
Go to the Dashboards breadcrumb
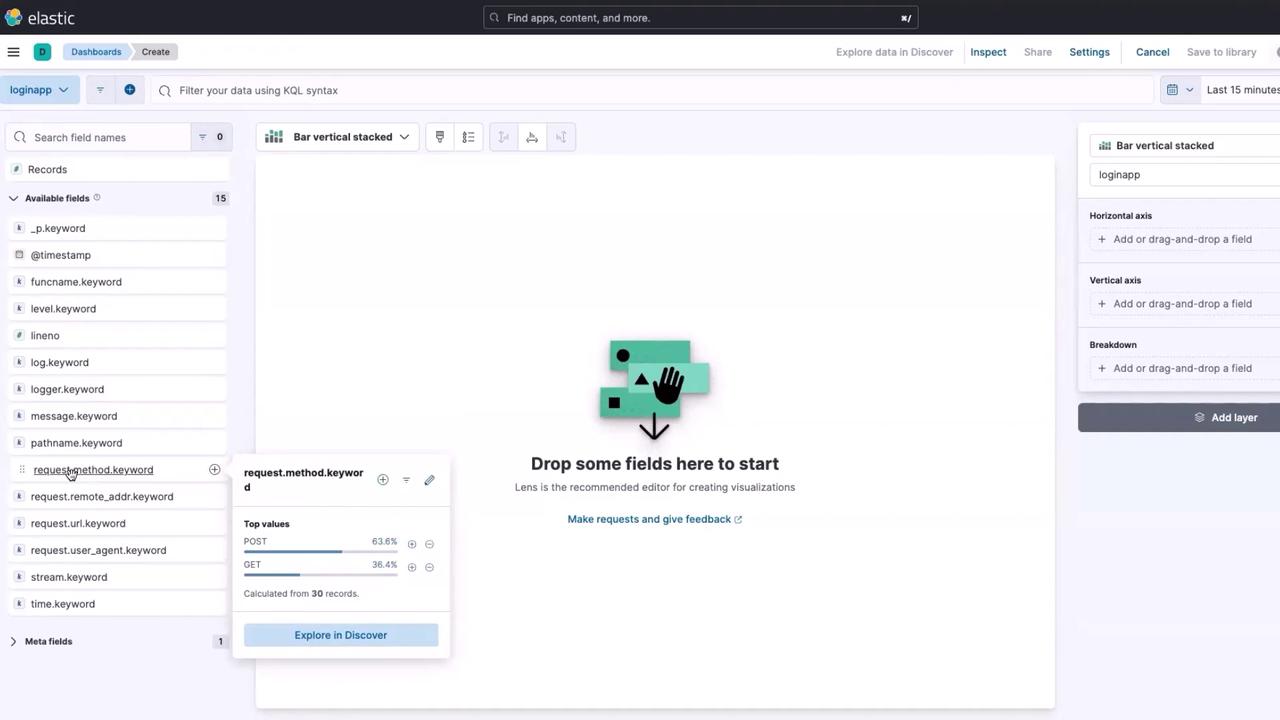pyautogui.click(x=96, y=52)
